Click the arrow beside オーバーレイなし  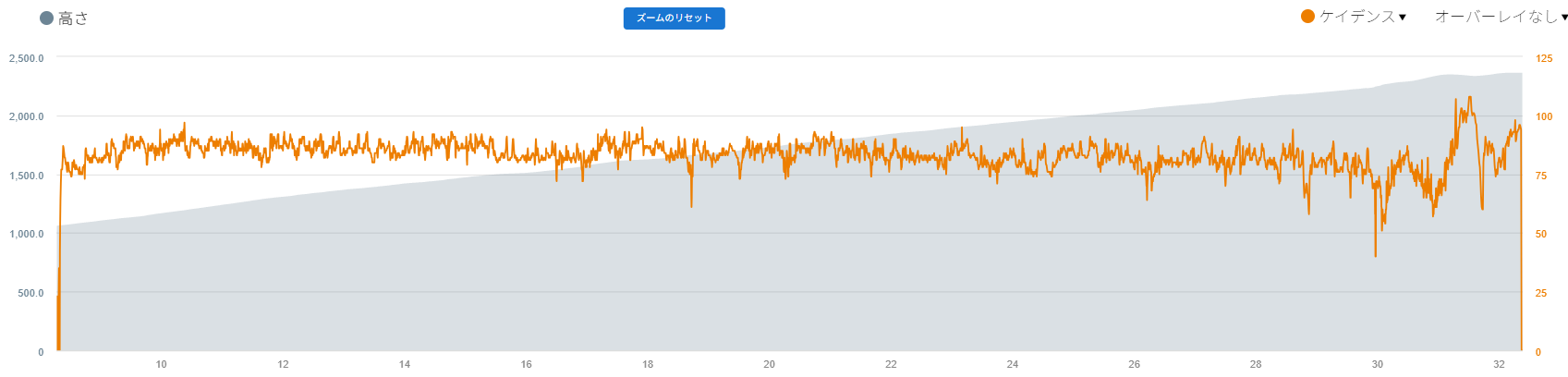(1563, 18)
